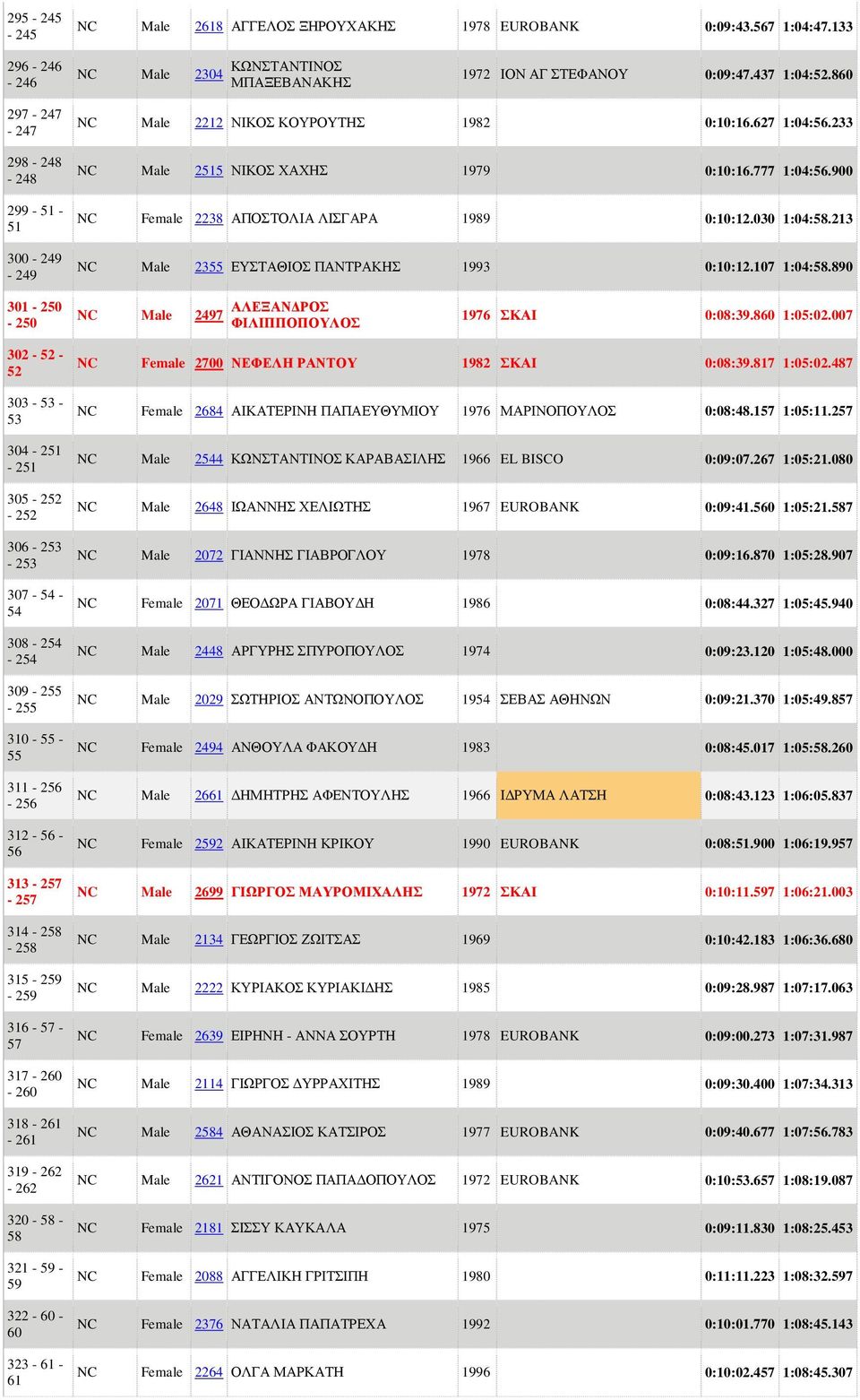Click runner name ΝΑΤΑΛΙΑ ΠΑΠΑΤΡΕΧΑ
The width and height of the screenshot is (860, 1400).
pos(309,1324)
